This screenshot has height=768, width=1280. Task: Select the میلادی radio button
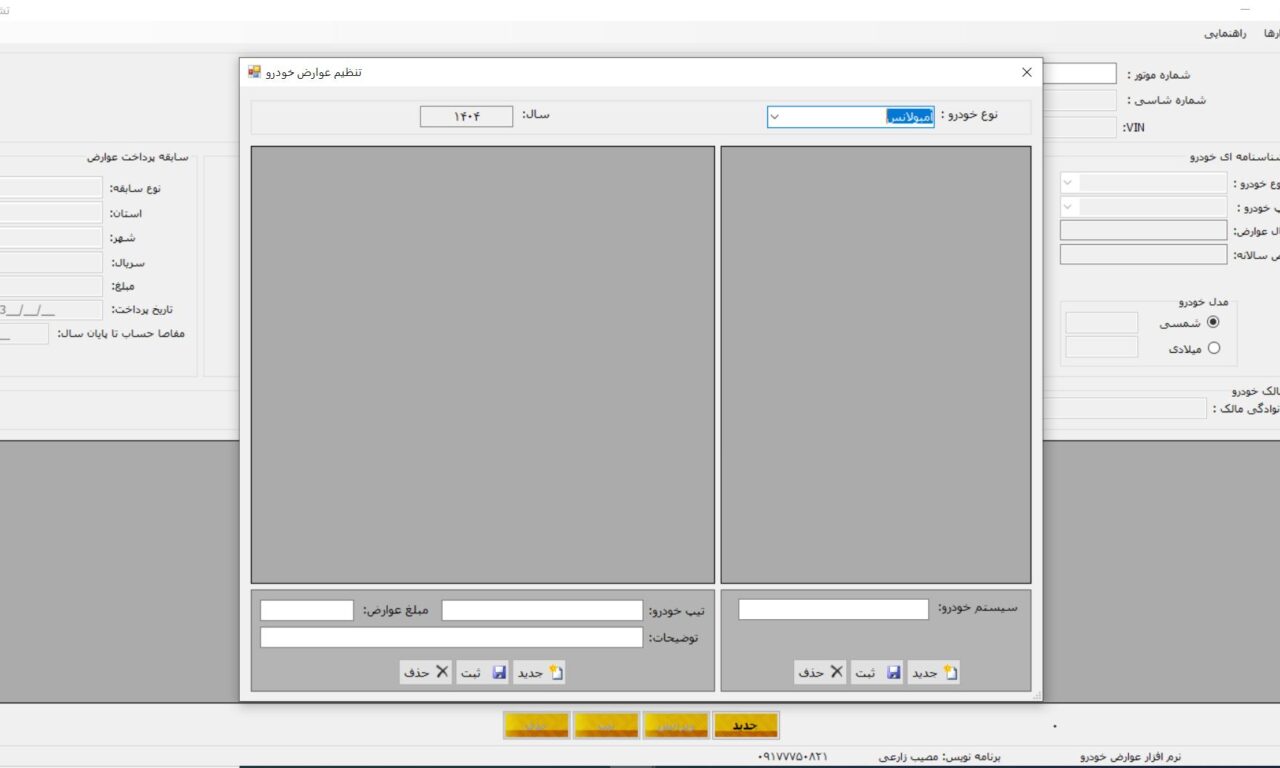click(x=1214, y=349)
